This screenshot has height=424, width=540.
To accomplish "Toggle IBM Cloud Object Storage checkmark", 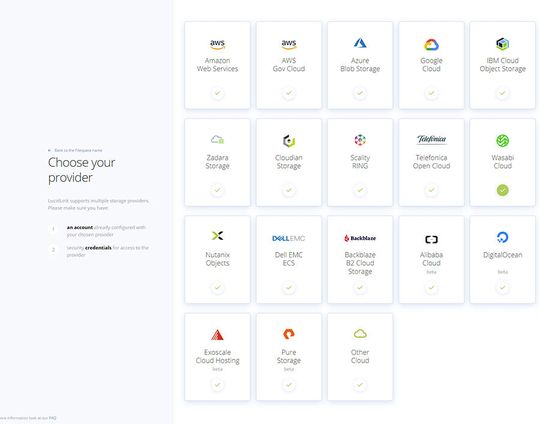I will click(502, 93).
